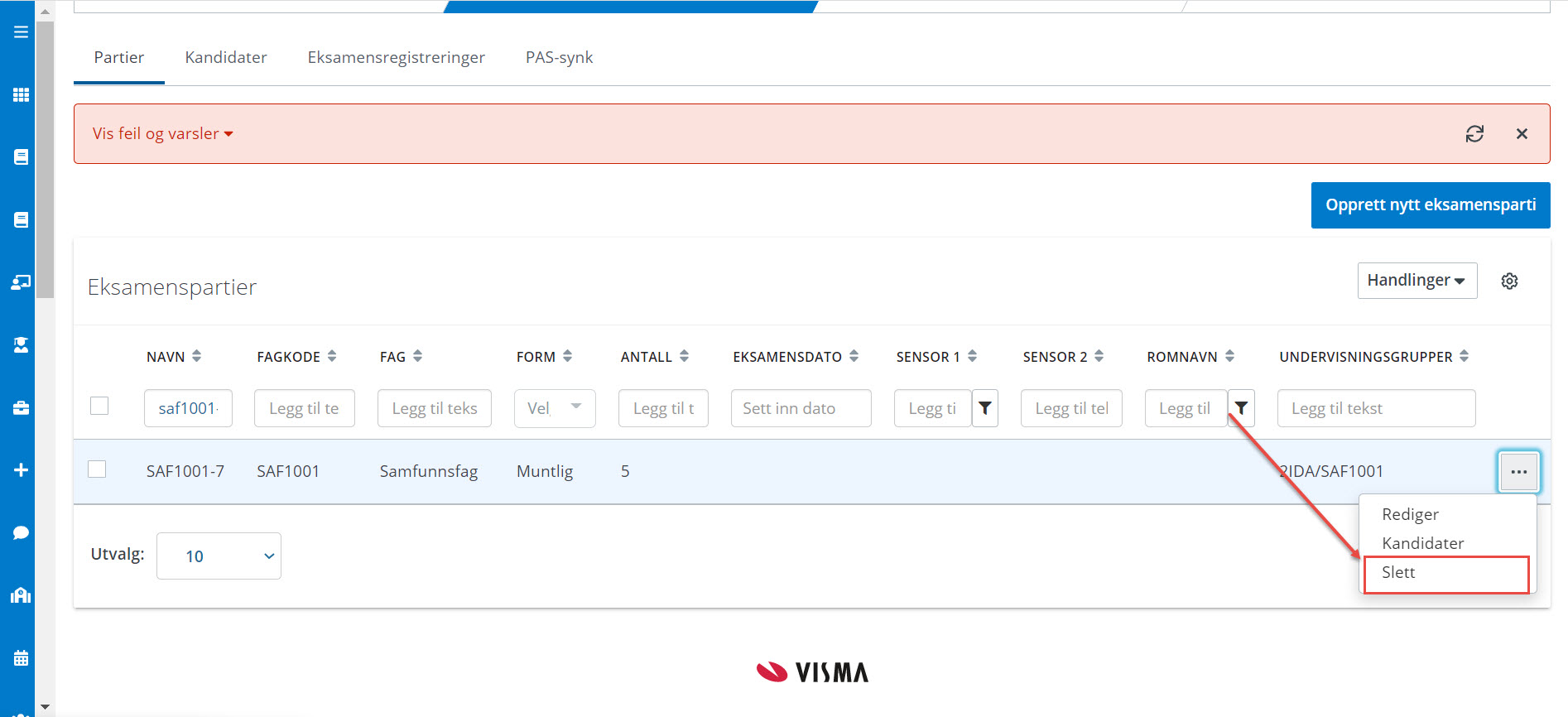Open the briefcase sidebar icon
The width and height of the screenshot is (1568, 717).
(x=21, y=407)
